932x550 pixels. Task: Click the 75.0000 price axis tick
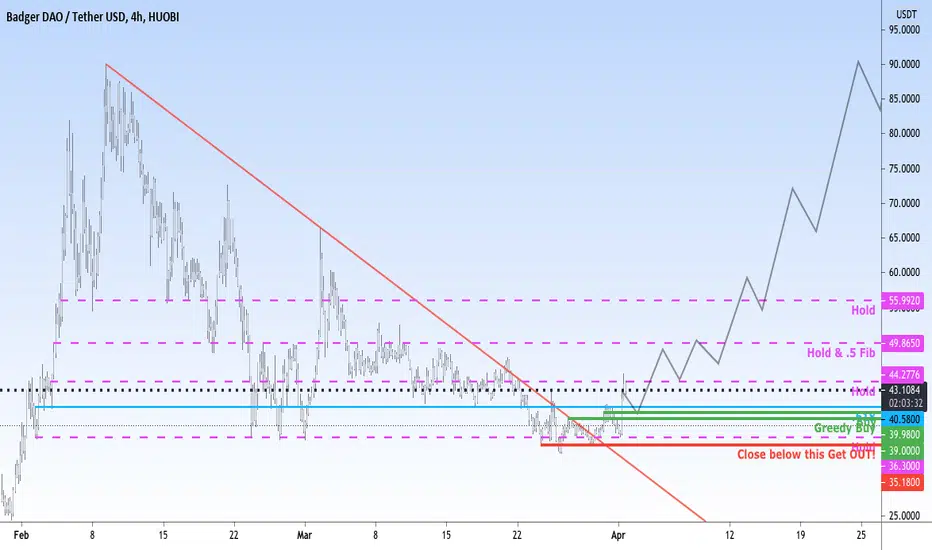[904, 168]
